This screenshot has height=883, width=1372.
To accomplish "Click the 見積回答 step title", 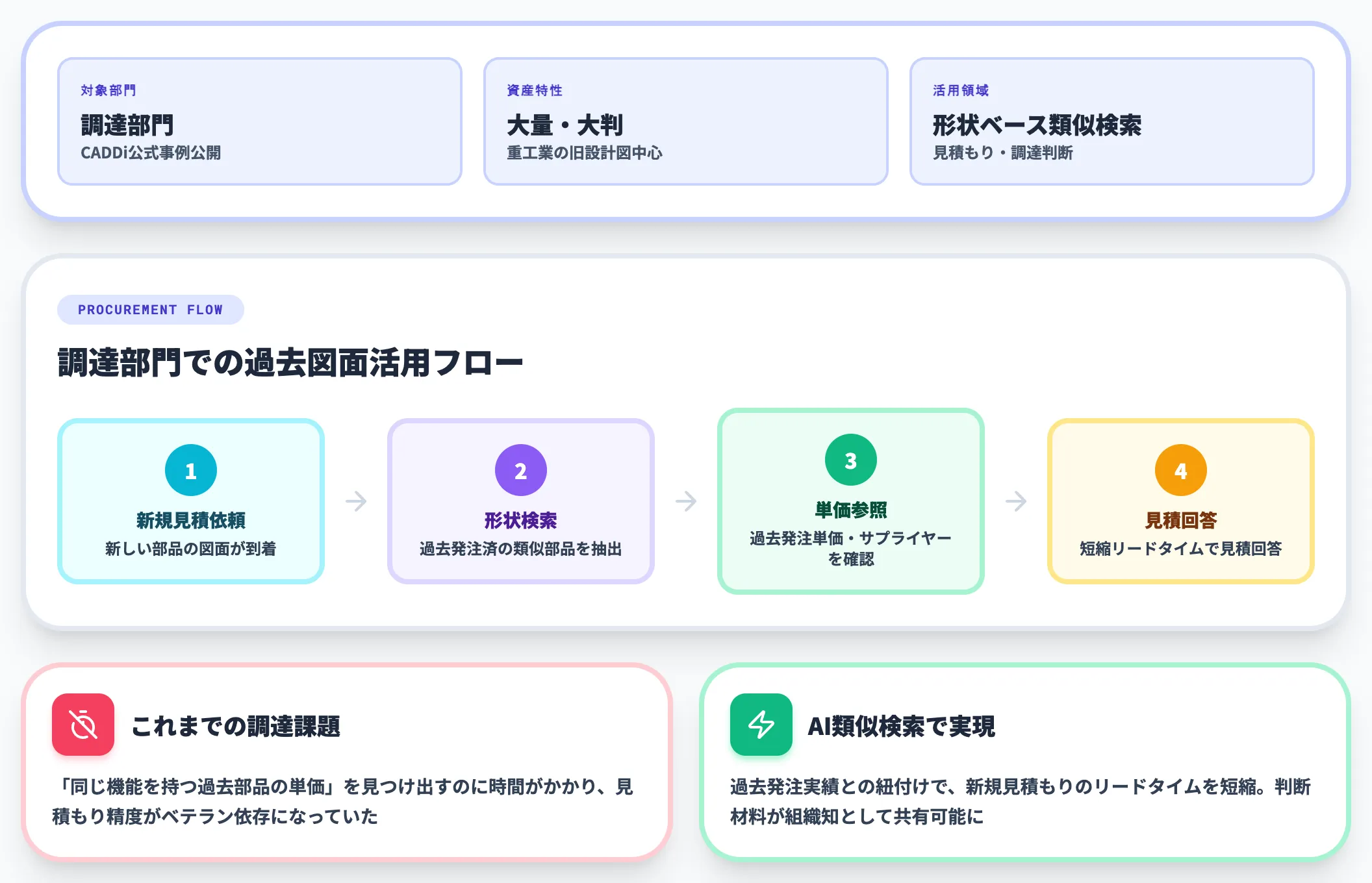I will (1181, 520).
